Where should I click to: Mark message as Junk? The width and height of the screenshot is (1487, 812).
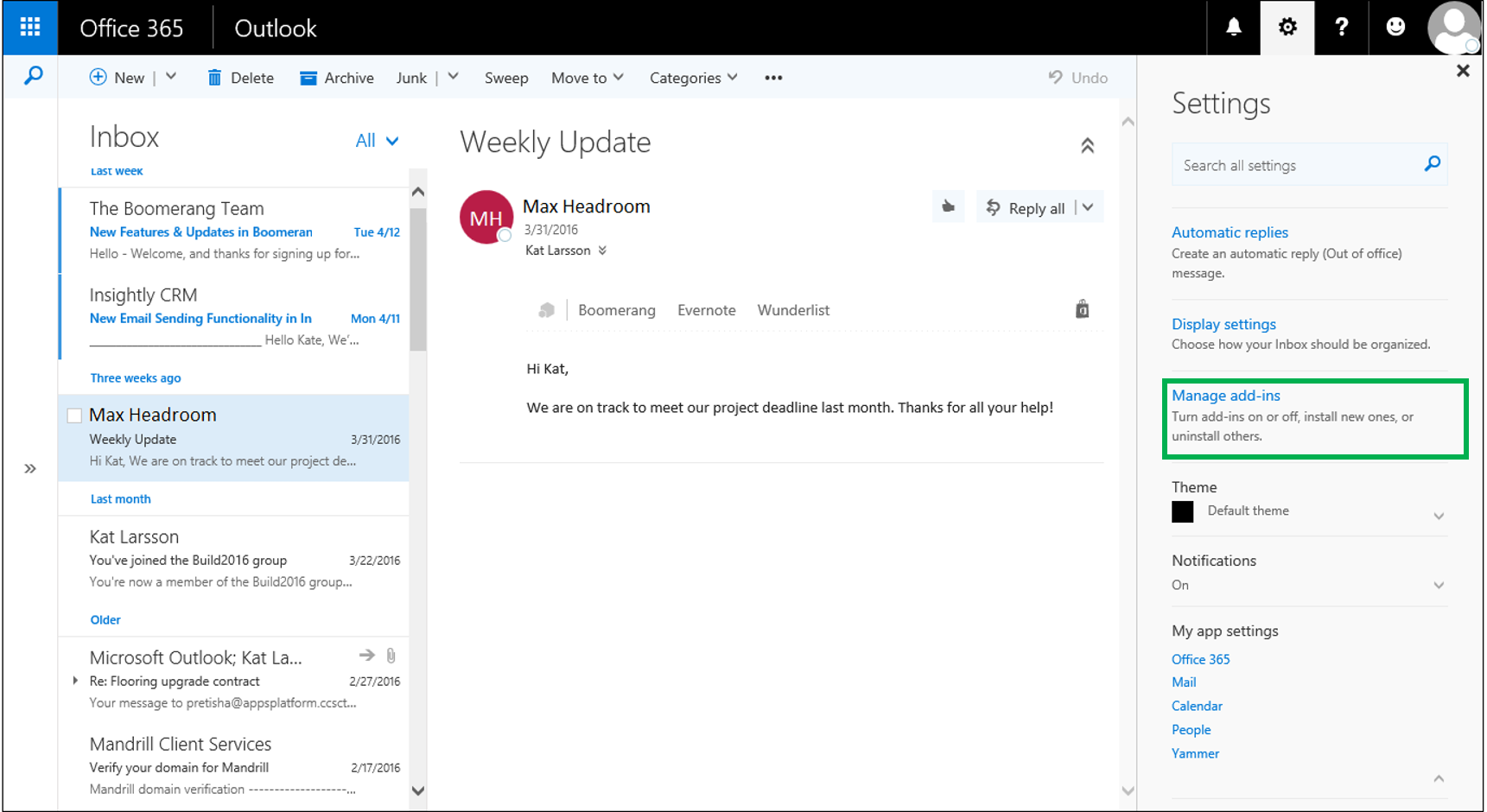[x=411, y=78]
